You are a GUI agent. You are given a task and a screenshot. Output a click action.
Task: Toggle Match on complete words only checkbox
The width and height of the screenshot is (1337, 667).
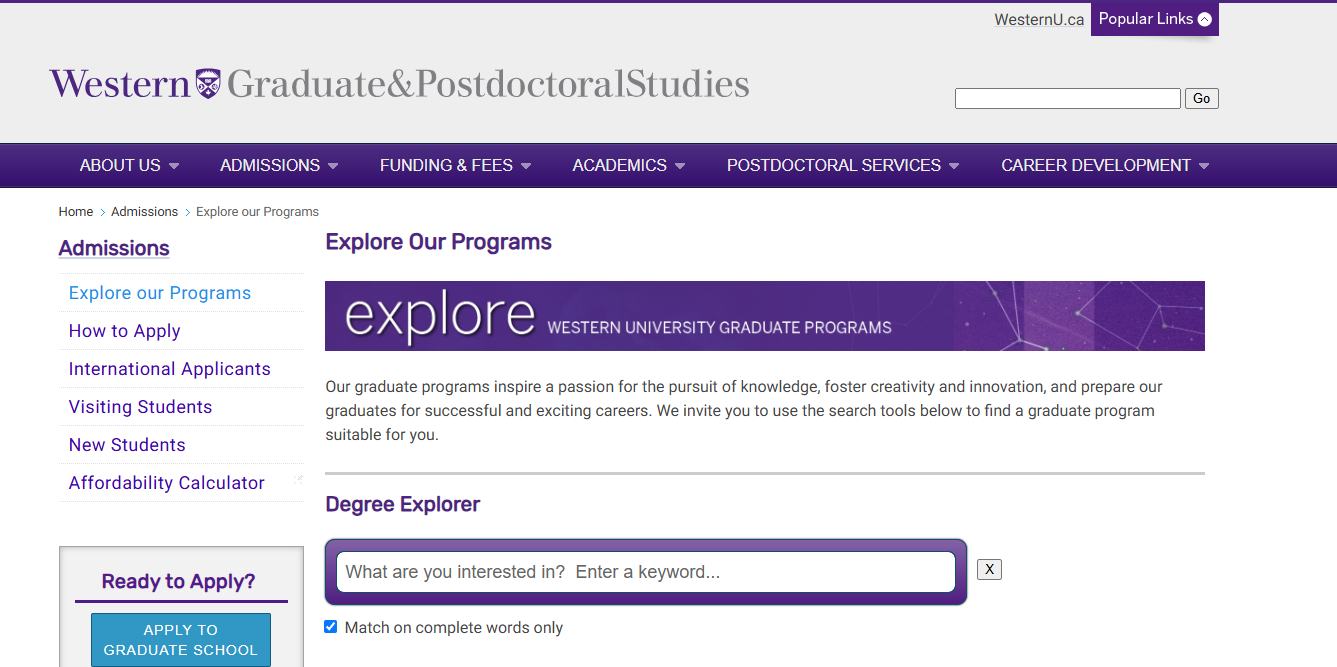point(331,627)
